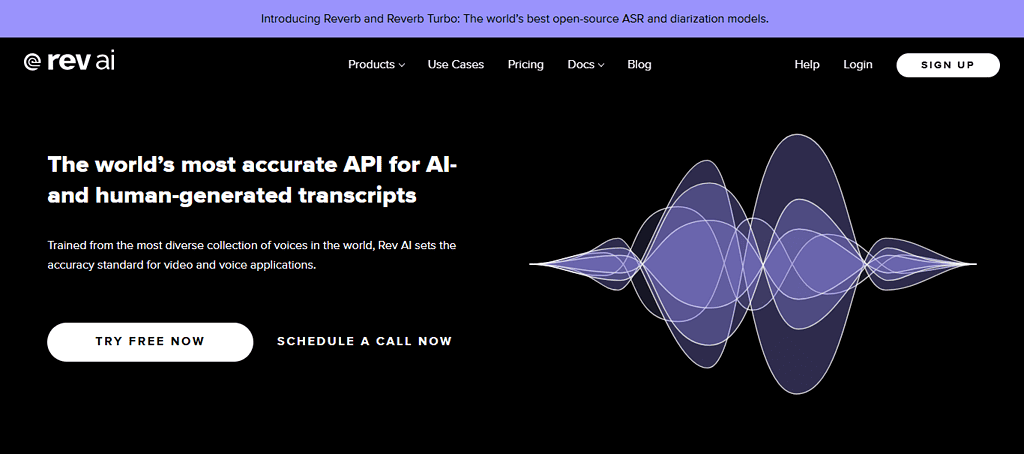1024x454 pixels.
Task: Click the TRY FREE NOW button
Action: click(150, 342)
